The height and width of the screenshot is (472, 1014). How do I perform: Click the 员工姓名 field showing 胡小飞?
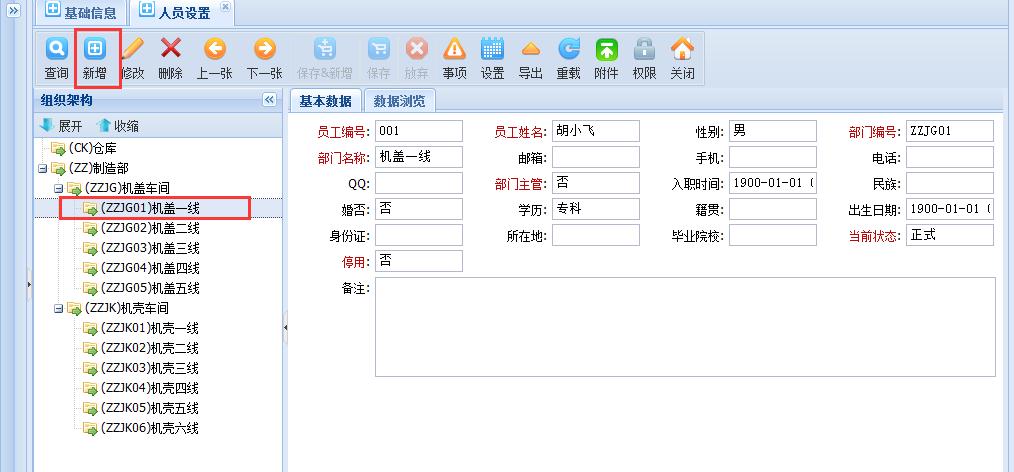(596, 131)
